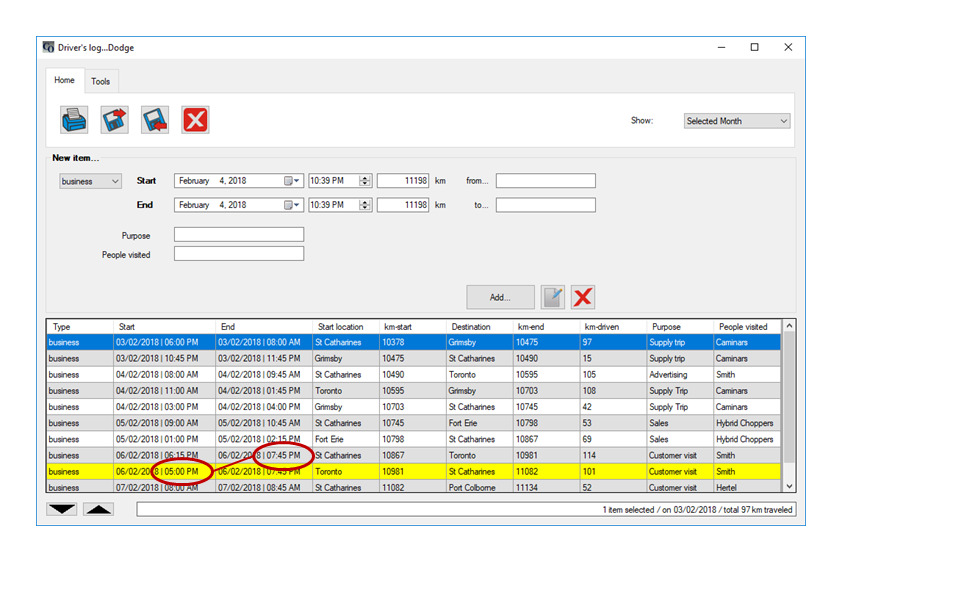
Task: Click the black up arrow below the table
Action: pos(98,510)
